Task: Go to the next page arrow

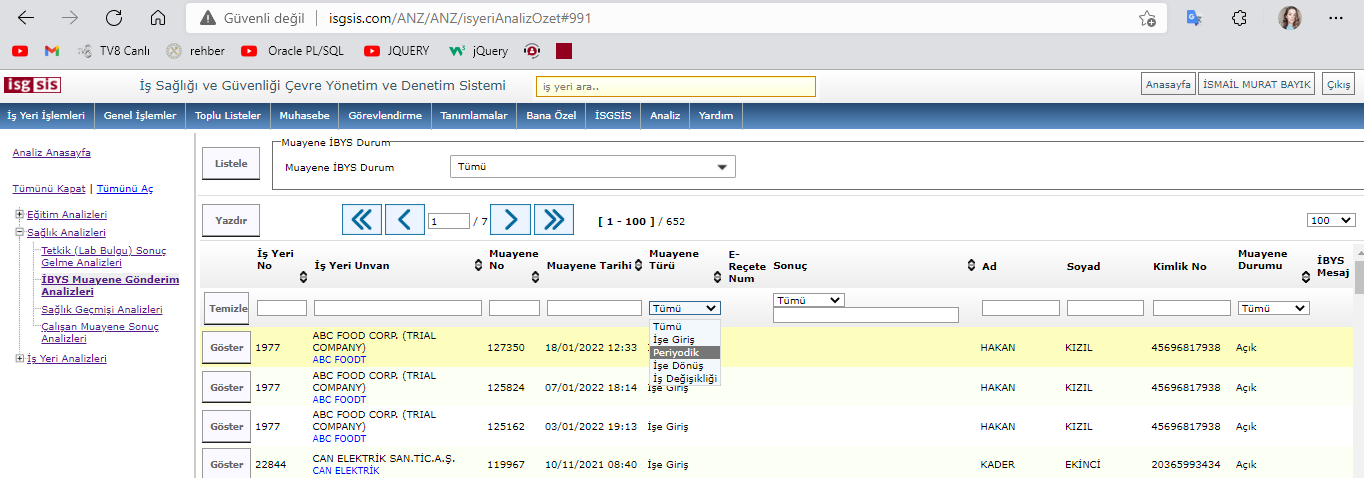Action: click(x=510, y=220)
